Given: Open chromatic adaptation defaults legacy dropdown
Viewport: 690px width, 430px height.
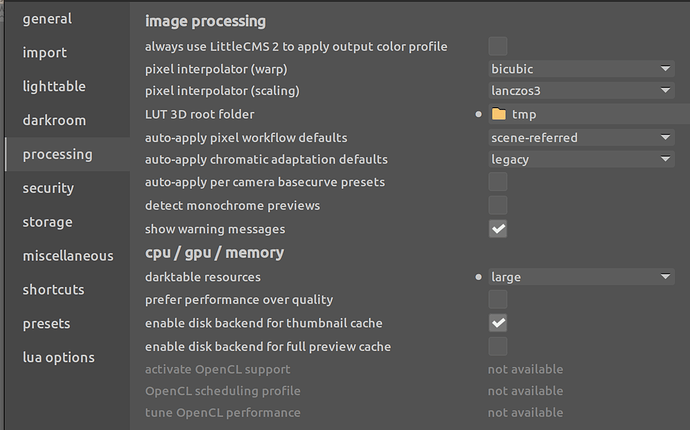Looking at the screenshot, I should click(x=580, y=159).
